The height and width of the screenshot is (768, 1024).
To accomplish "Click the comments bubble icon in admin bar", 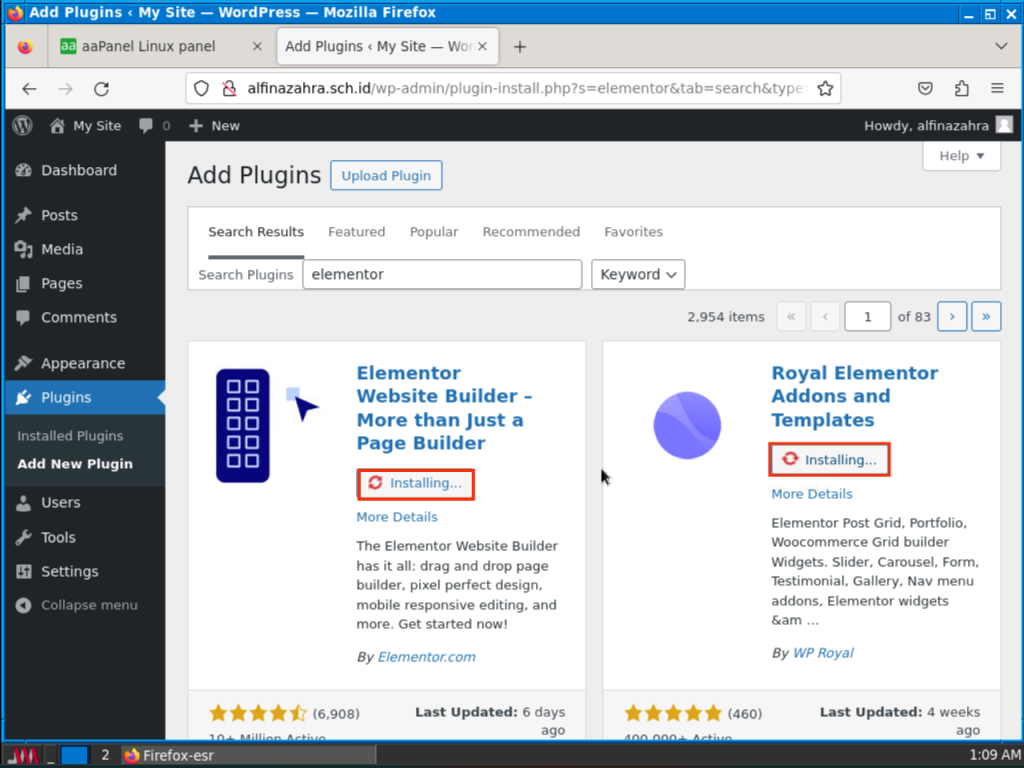I will [147, 126].
